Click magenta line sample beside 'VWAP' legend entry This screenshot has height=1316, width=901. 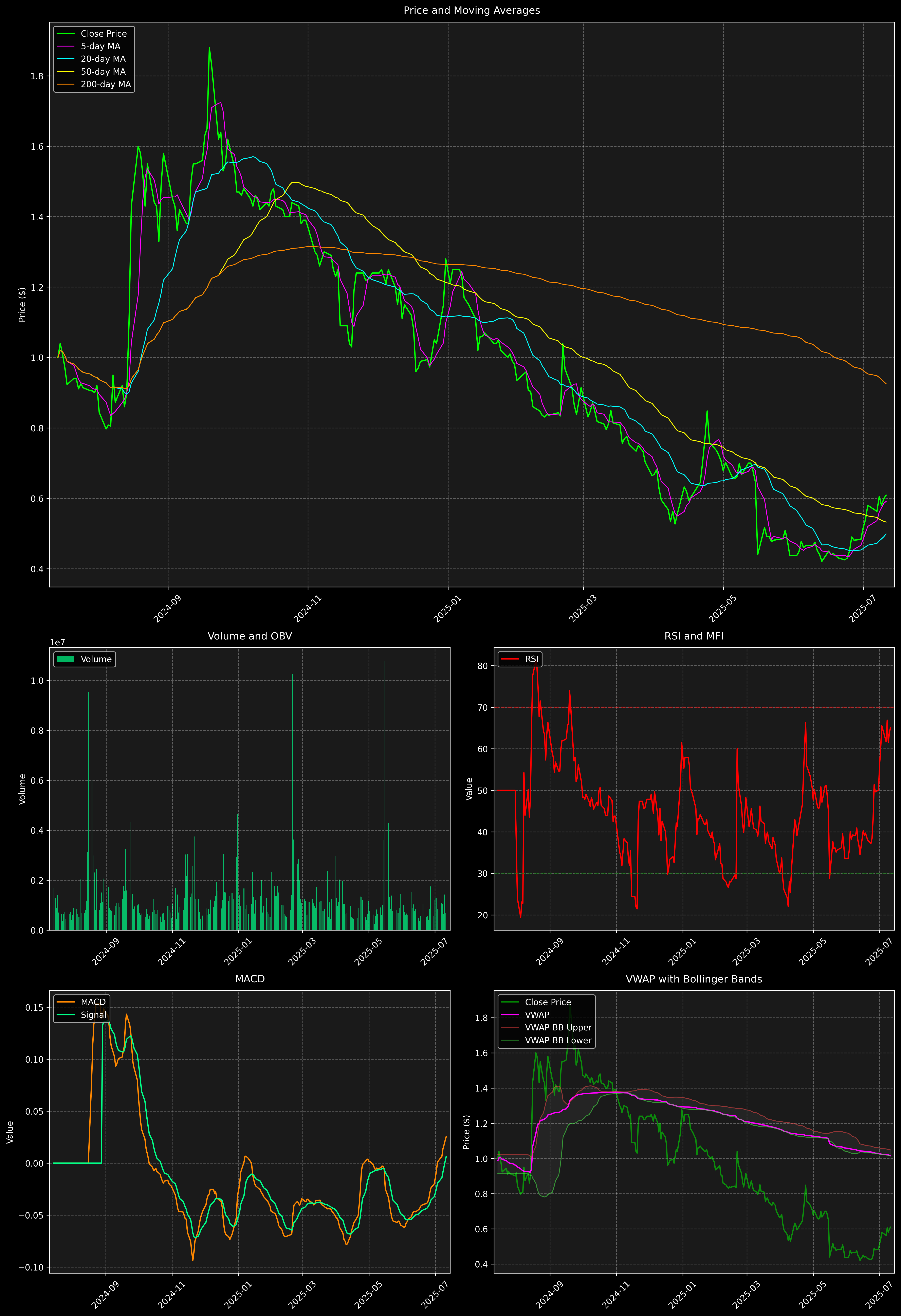[x=510, y=1015]
